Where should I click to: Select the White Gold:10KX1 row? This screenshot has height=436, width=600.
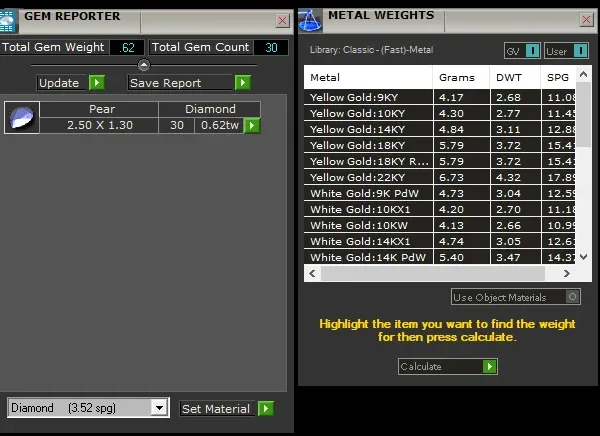click(x=440, y=209)
